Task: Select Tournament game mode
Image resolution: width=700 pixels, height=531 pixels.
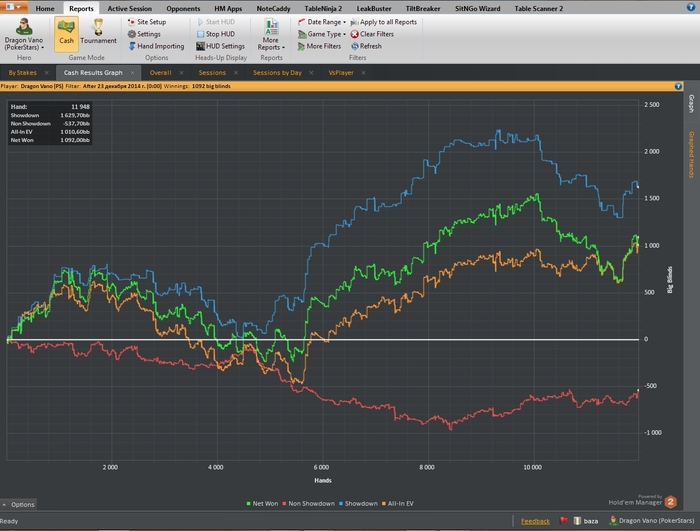Action: [x=98, y=32]
